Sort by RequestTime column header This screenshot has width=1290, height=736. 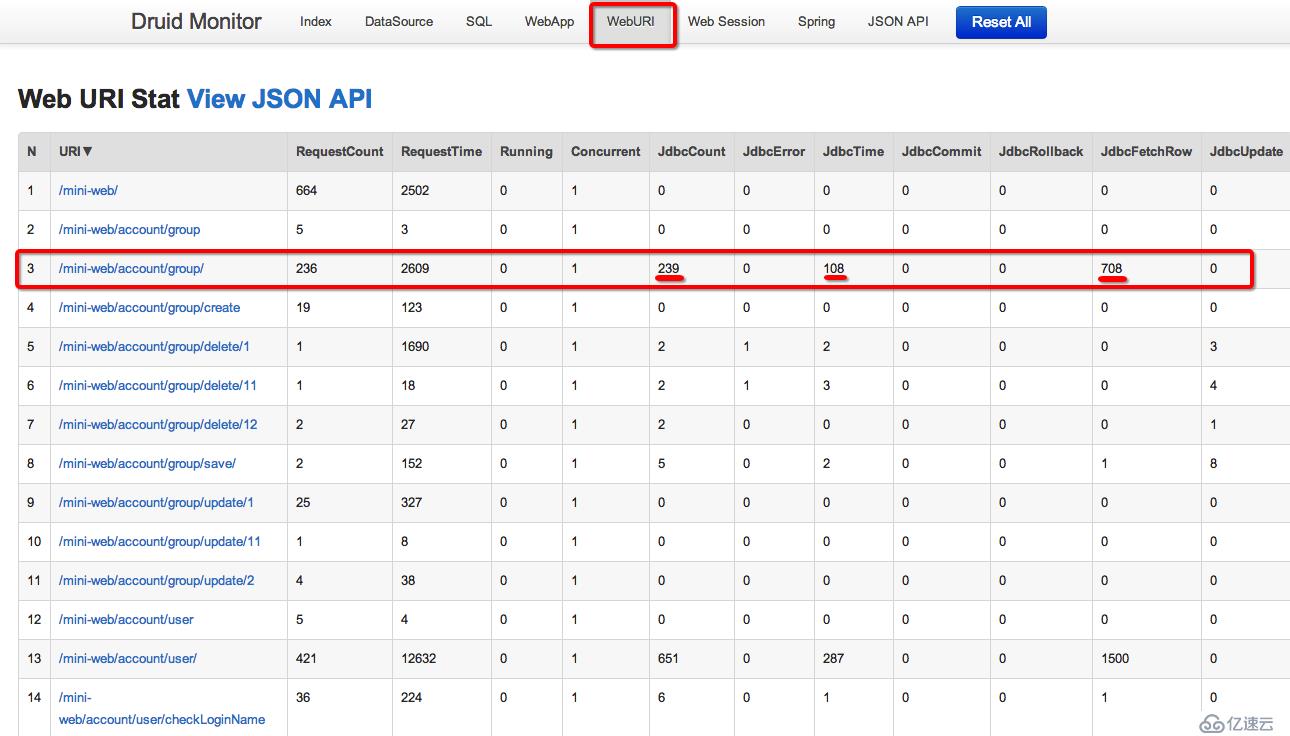[441, 151]
